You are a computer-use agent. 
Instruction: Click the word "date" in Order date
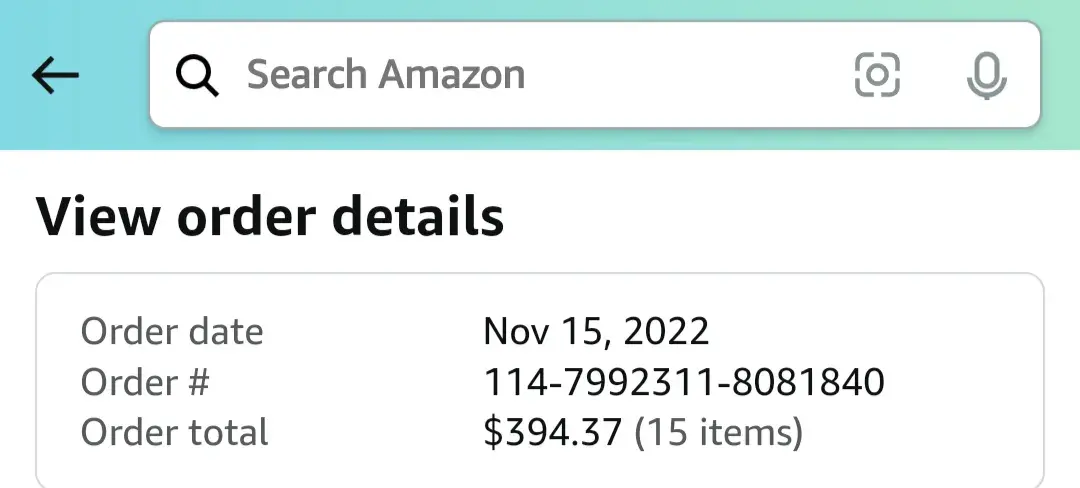tap(225, 331)
